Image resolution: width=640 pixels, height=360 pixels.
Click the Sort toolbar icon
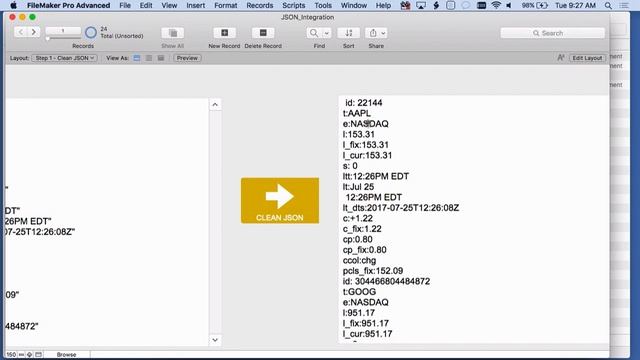coord(349,33)
